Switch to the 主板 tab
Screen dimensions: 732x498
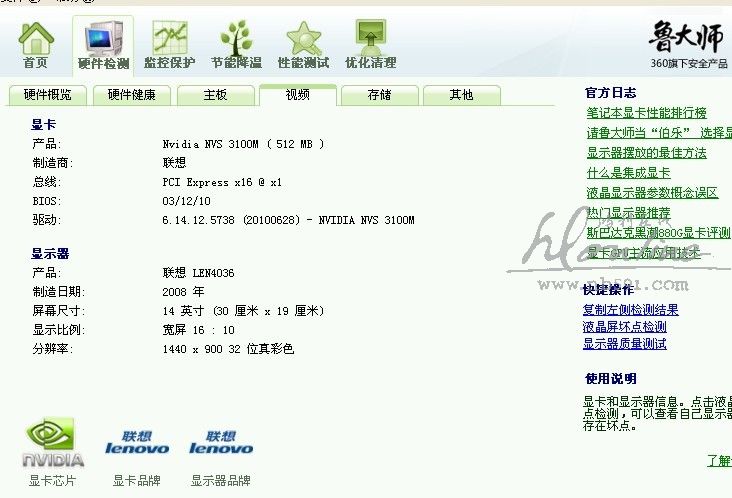[x=216, y=95]
